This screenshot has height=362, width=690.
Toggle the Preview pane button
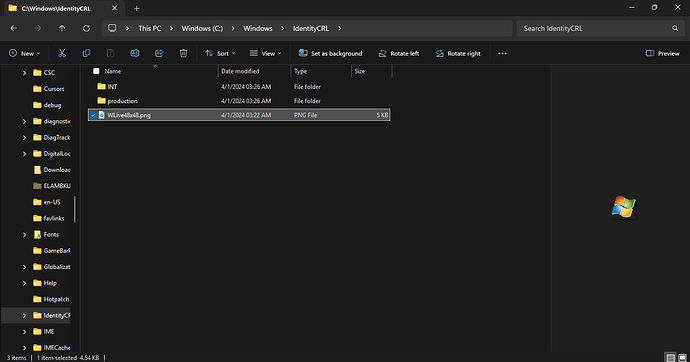click(662, 53)
